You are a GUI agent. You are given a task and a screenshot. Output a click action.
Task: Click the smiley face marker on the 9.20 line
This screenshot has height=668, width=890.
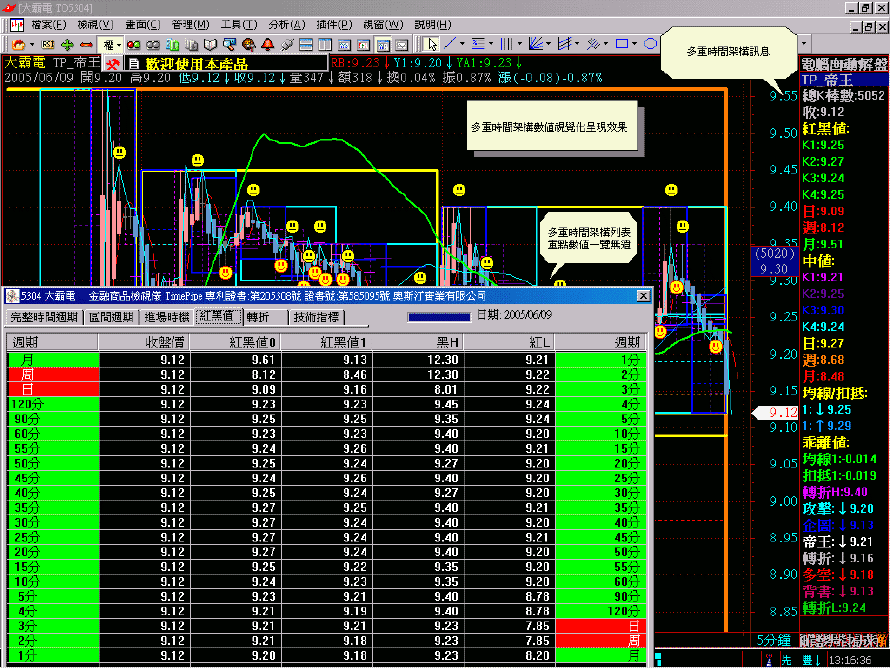point(716,346)
